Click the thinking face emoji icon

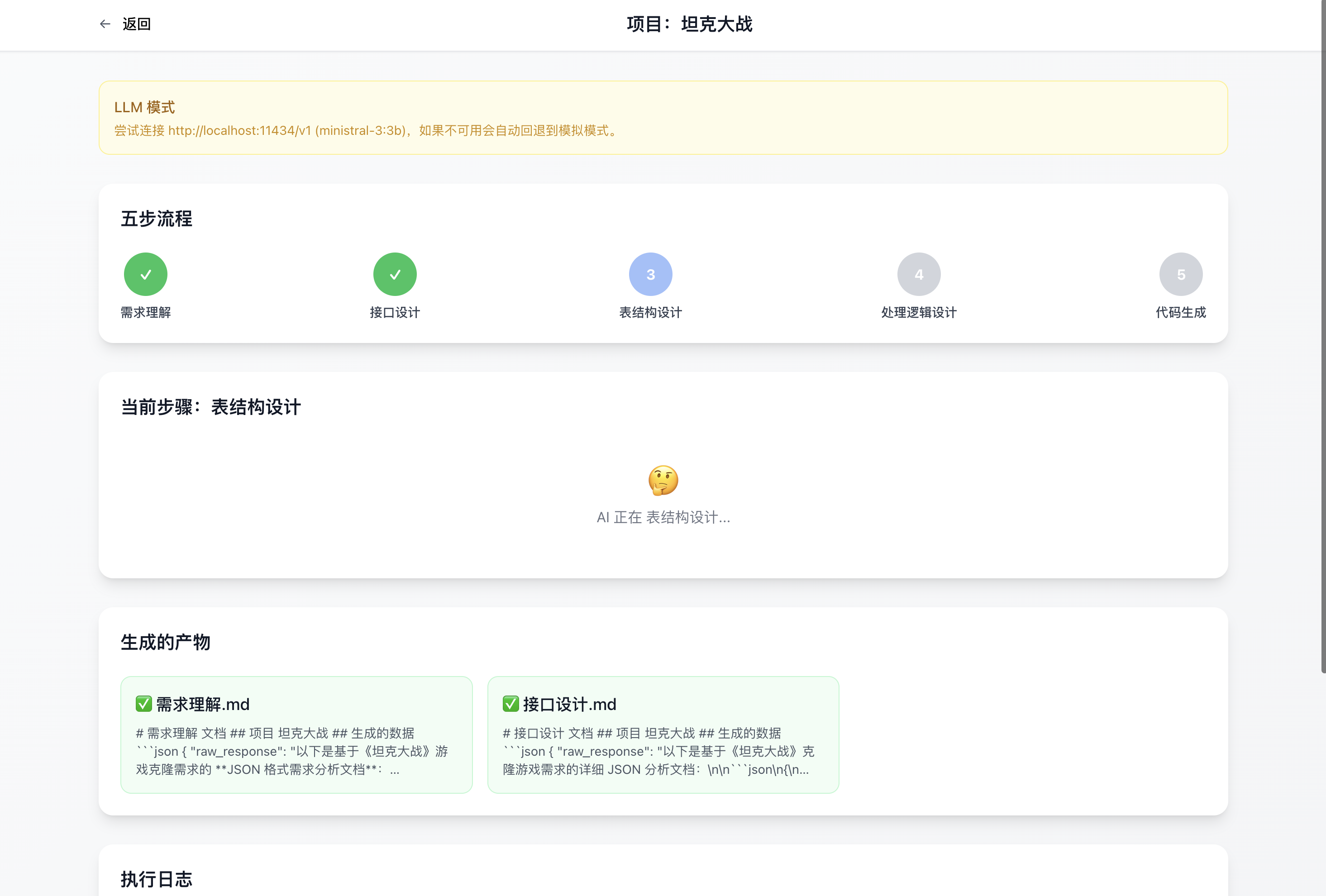coord(663,480)
